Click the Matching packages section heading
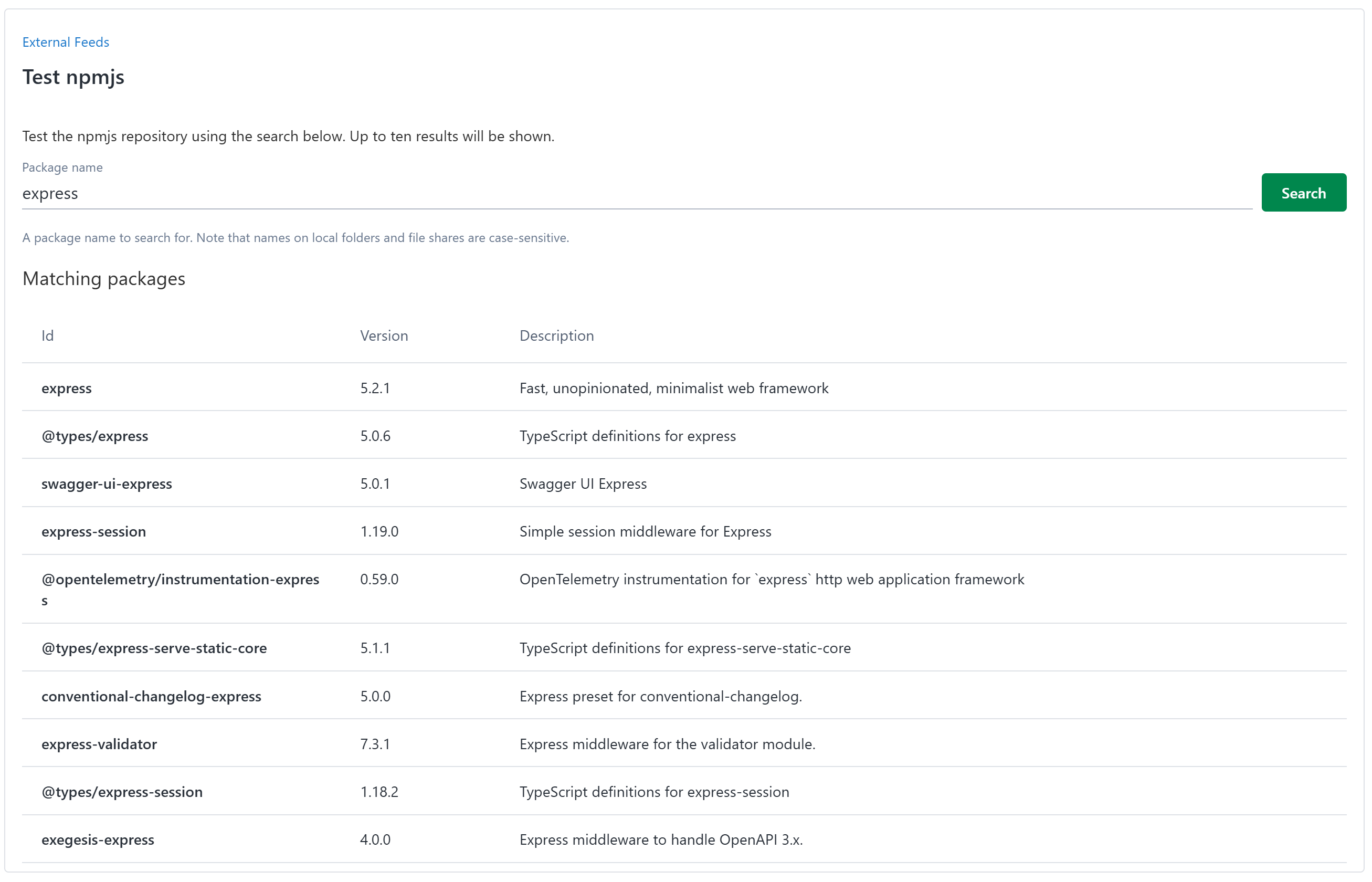Viewport: 1372px width, 882px height. tap(103, 279)
